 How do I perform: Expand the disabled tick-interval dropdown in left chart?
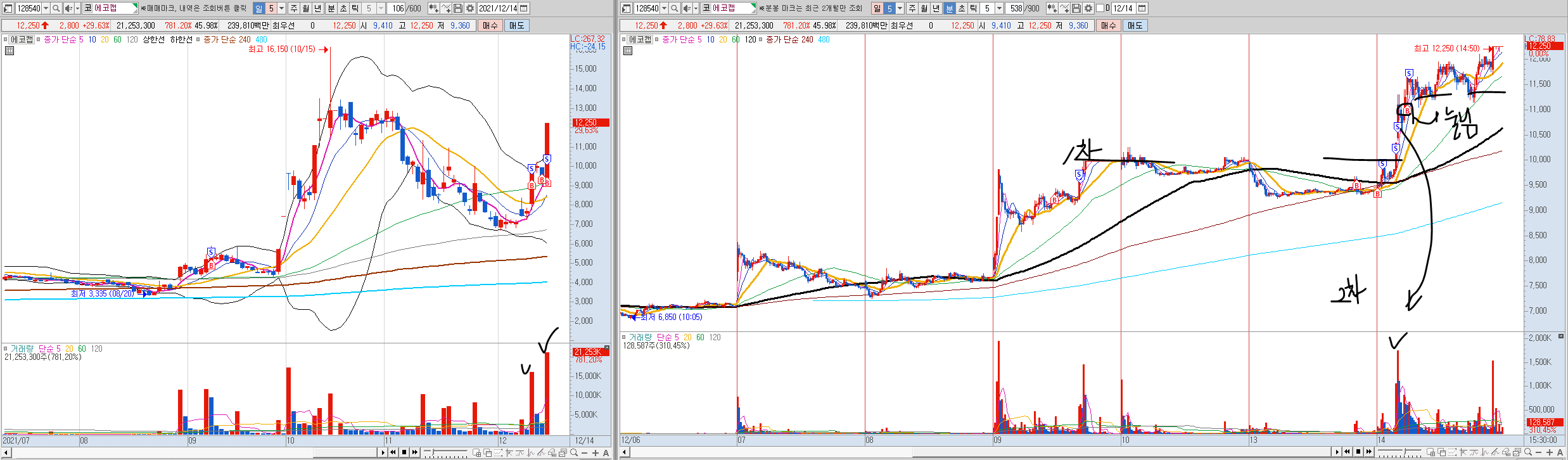(x=381, y=8)
